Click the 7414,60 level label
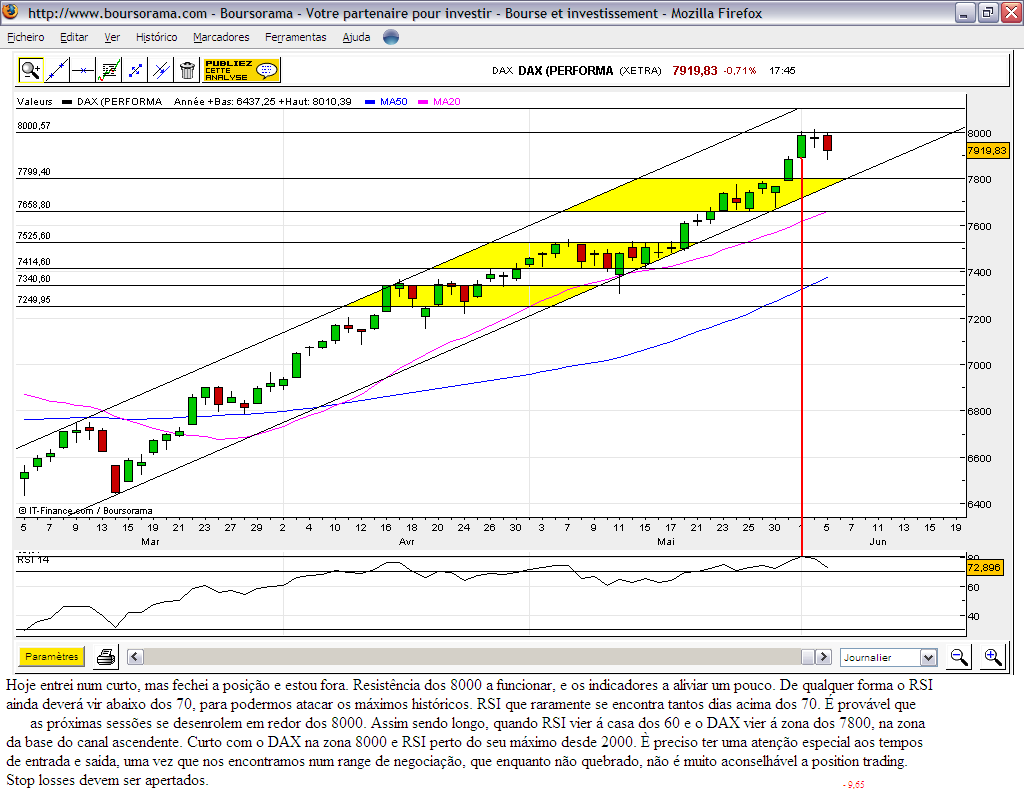The height and width of the screenshot is (800, 1024). point(34,262)
